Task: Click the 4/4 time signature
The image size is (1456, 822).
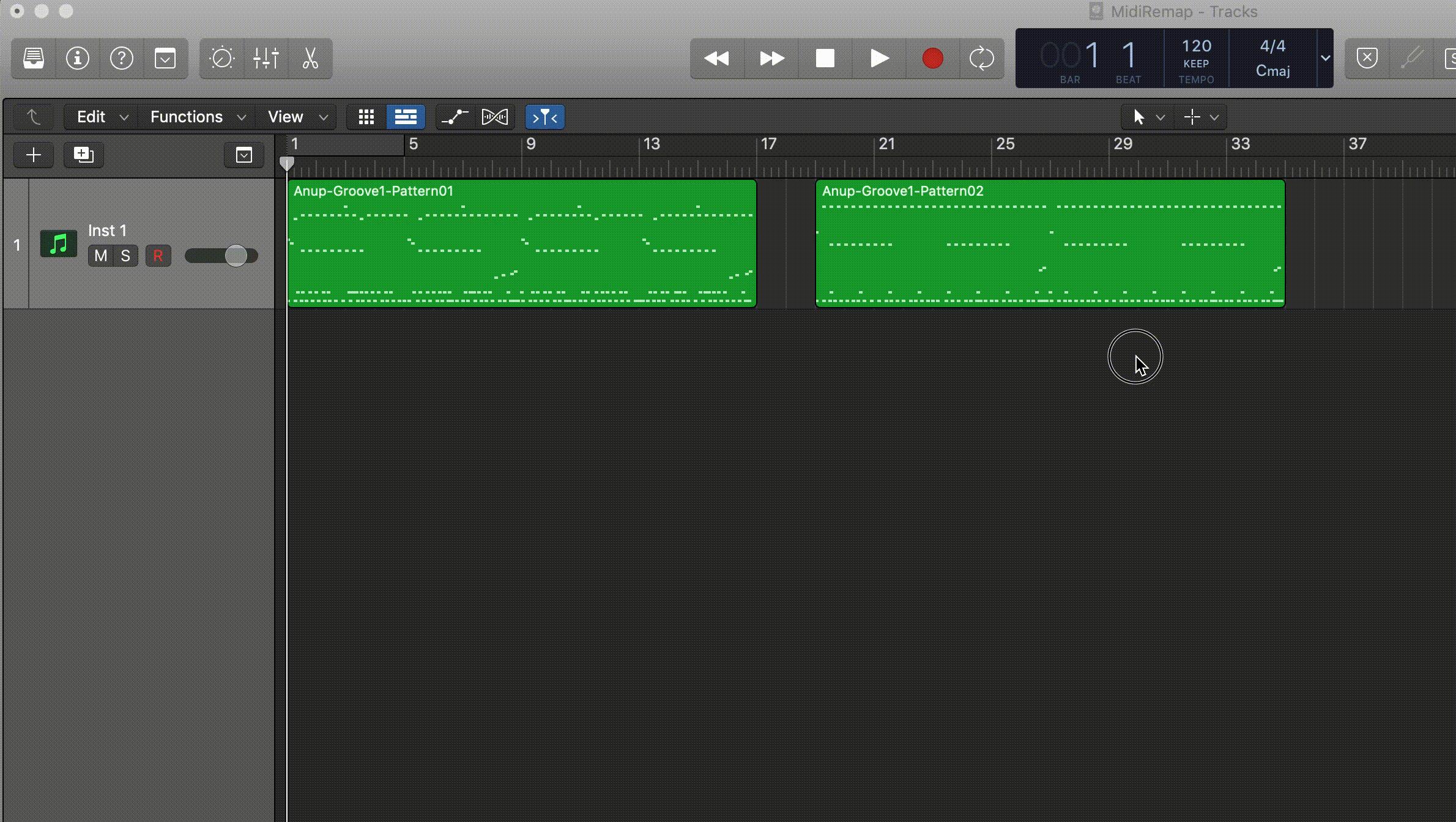Action: 1272,46
